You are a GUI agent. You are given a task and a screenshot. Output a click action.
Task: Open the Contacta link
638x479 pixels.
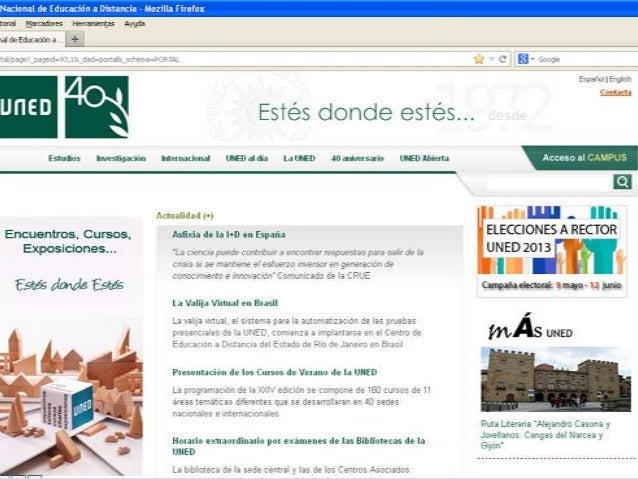click(616, 92)
